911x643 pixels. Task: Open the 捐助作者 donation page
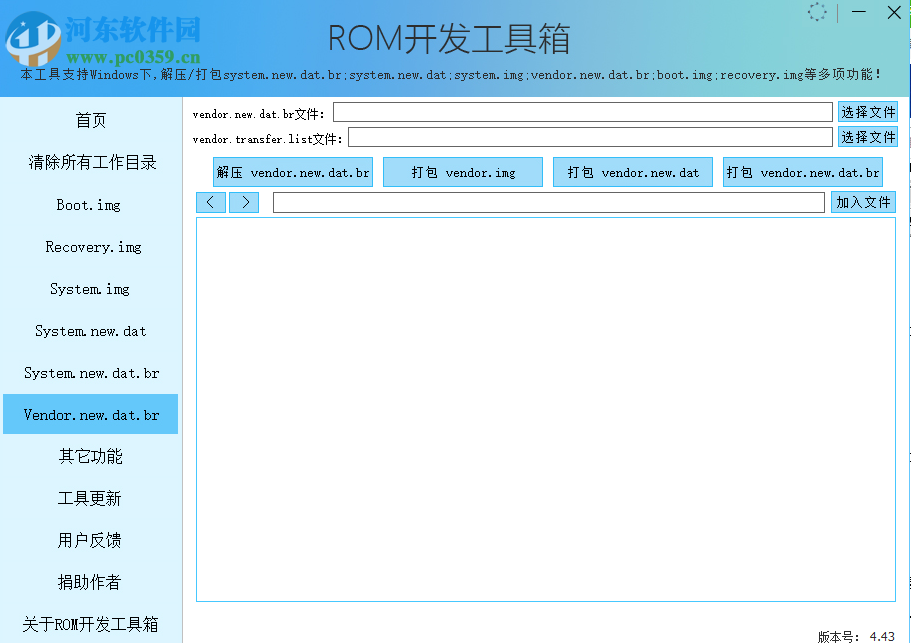(90, 581)
